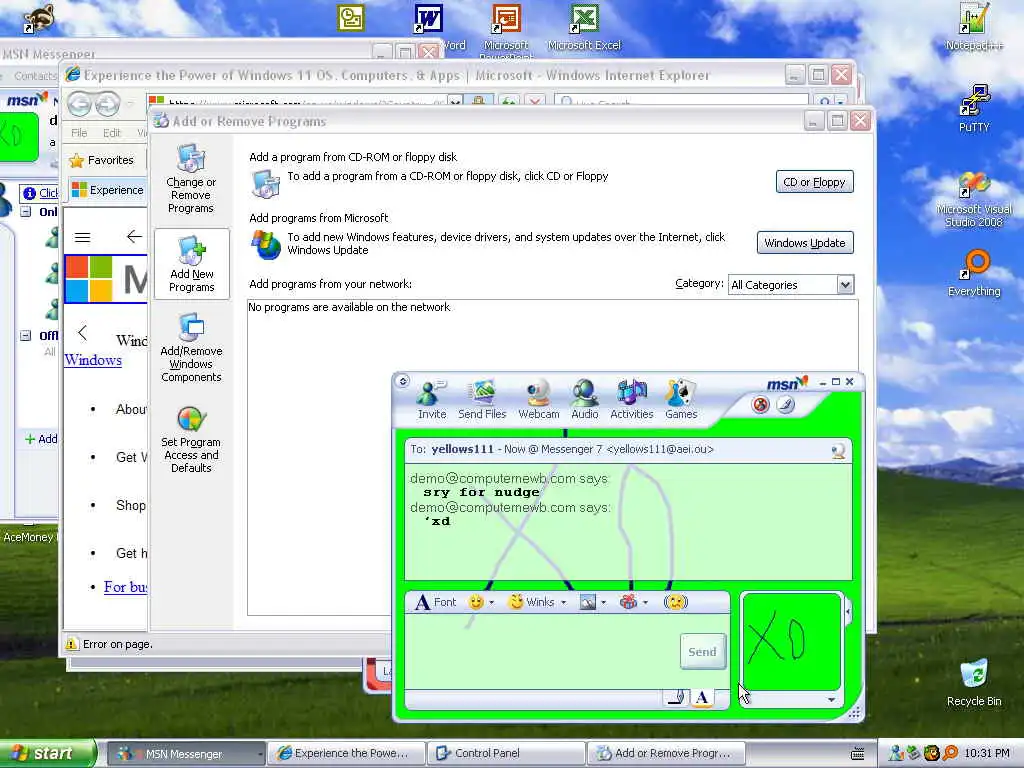This screenshot has width=1024, height=768.
Task: Click the Microsoft logo on web page
Action: [106, 280]
